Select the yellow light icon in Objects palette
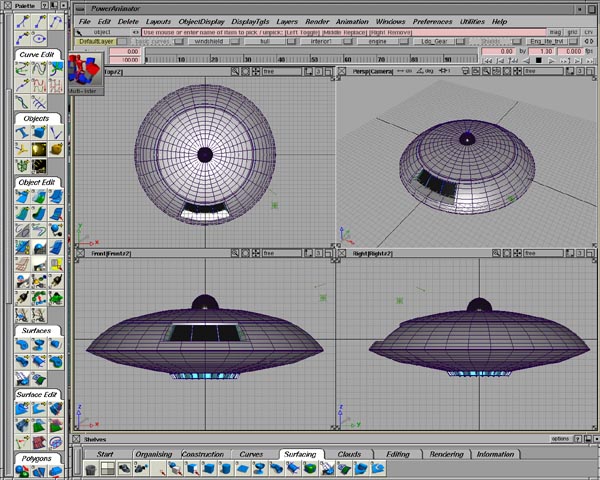Screen dimensions: 600x480 click(38, 149)
